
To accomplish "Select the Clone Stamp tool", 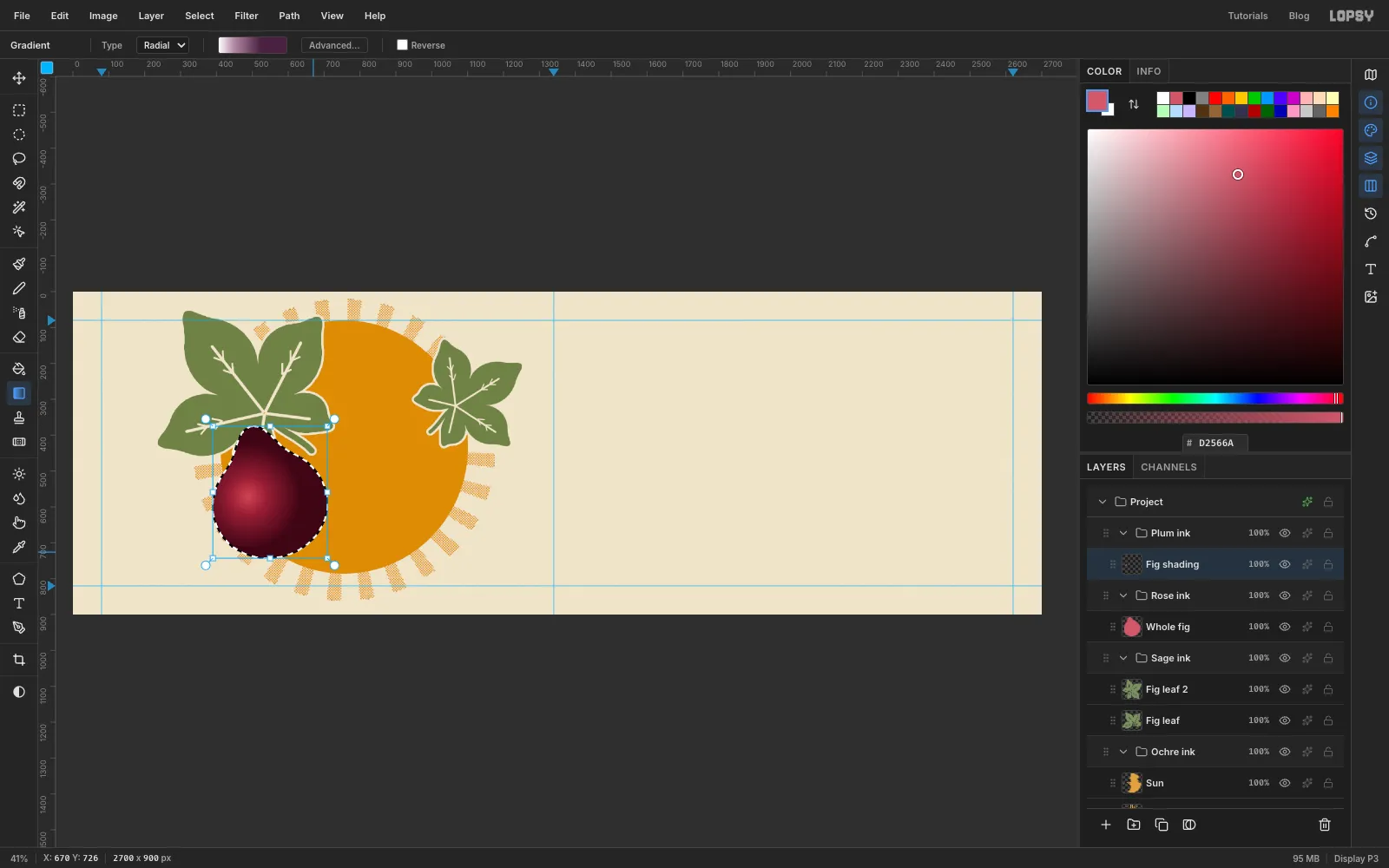I will (19, 418).
